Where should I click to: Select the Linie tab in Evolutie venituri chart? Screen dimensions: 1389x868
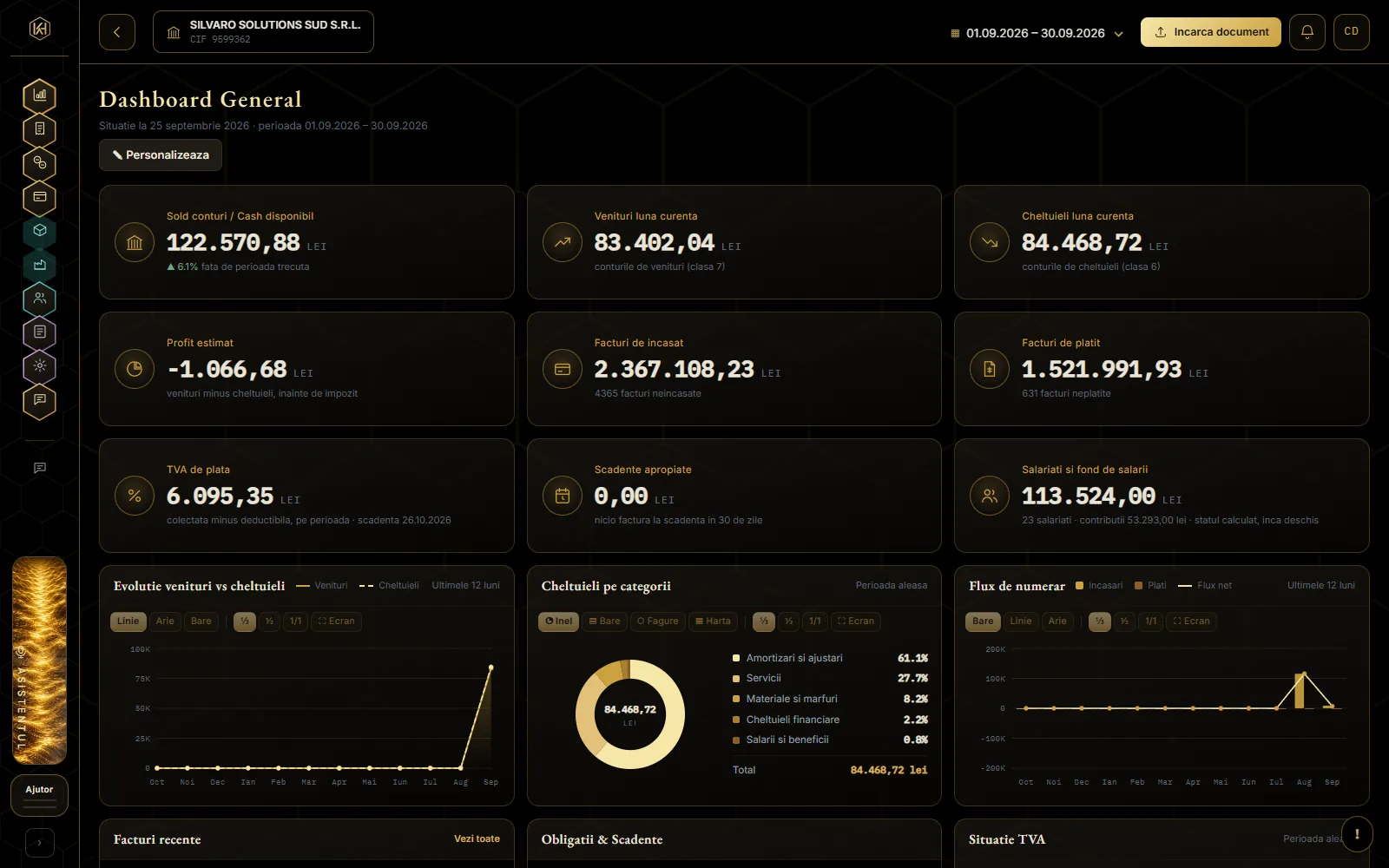pos(128,621)
